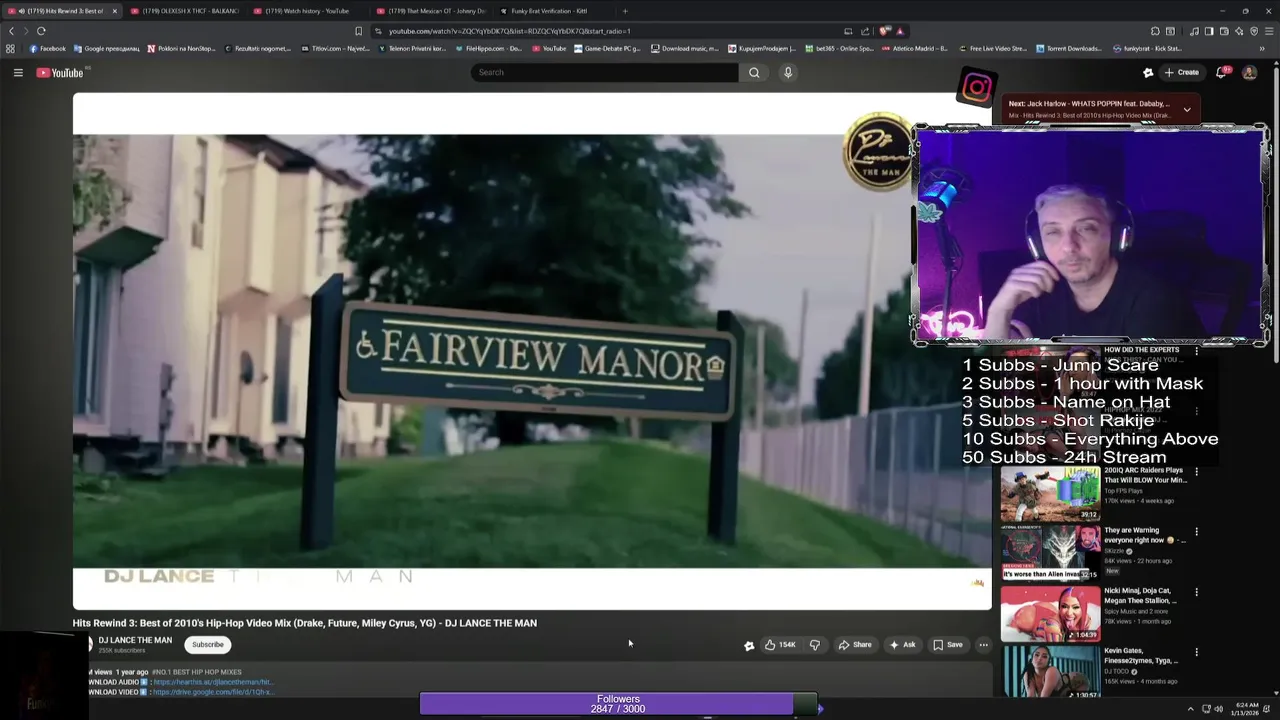Dislike the video with thumbs down
Viewport: 1280px width, 720px height.
tap(814, 645)
